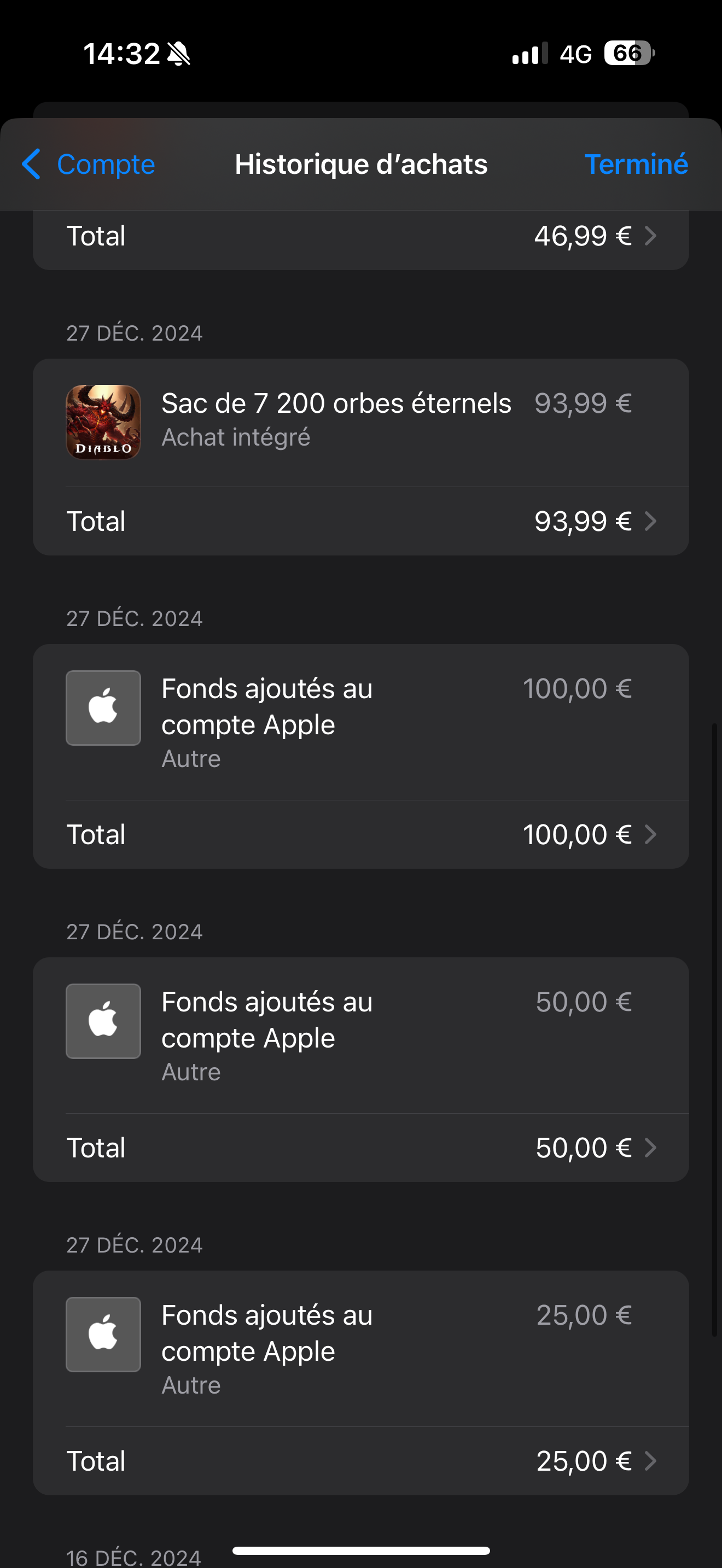
Task: Open details chevron for 50,00 € total
Action: click(x=650, y=1148)
